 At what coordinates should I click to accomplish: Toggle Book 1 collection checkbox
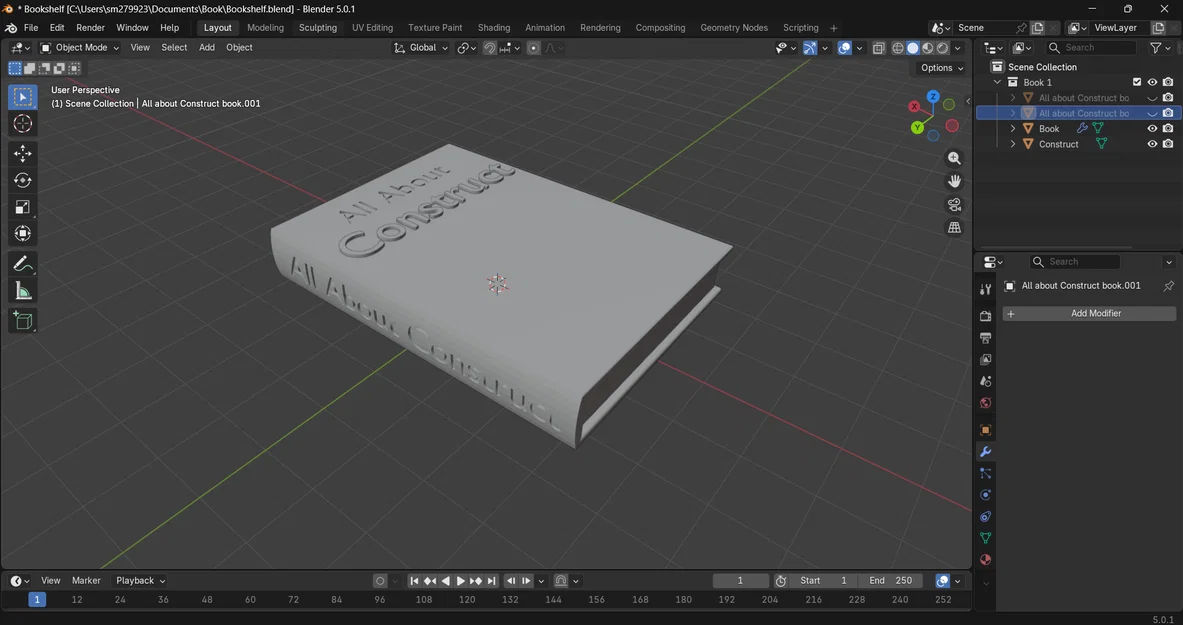pyautogui.click(x=1137, y=82)
